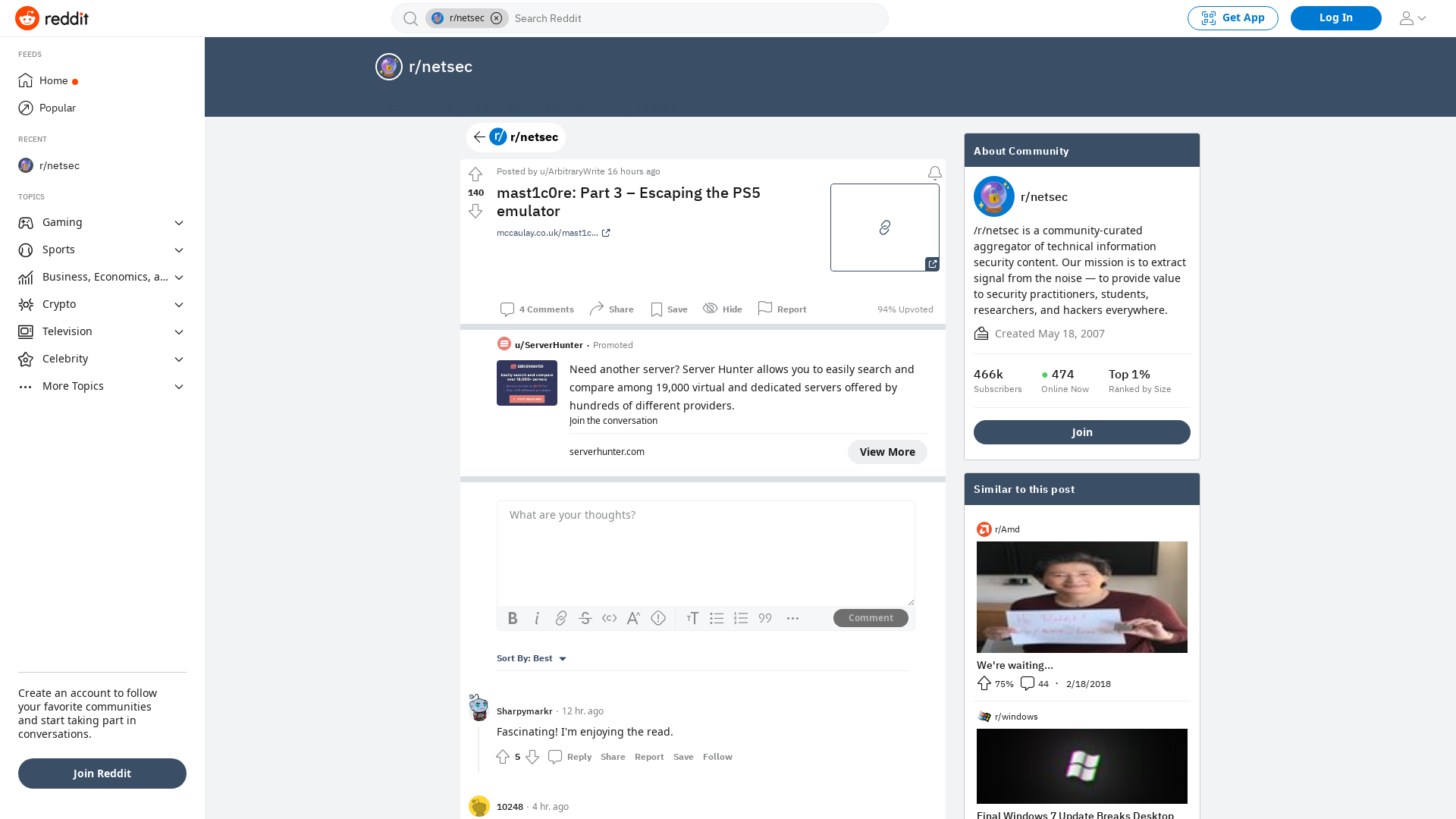1456x819 pixels.
Task: Open the Windows 7 post thumbnail
Action: tap(1082, 766)
